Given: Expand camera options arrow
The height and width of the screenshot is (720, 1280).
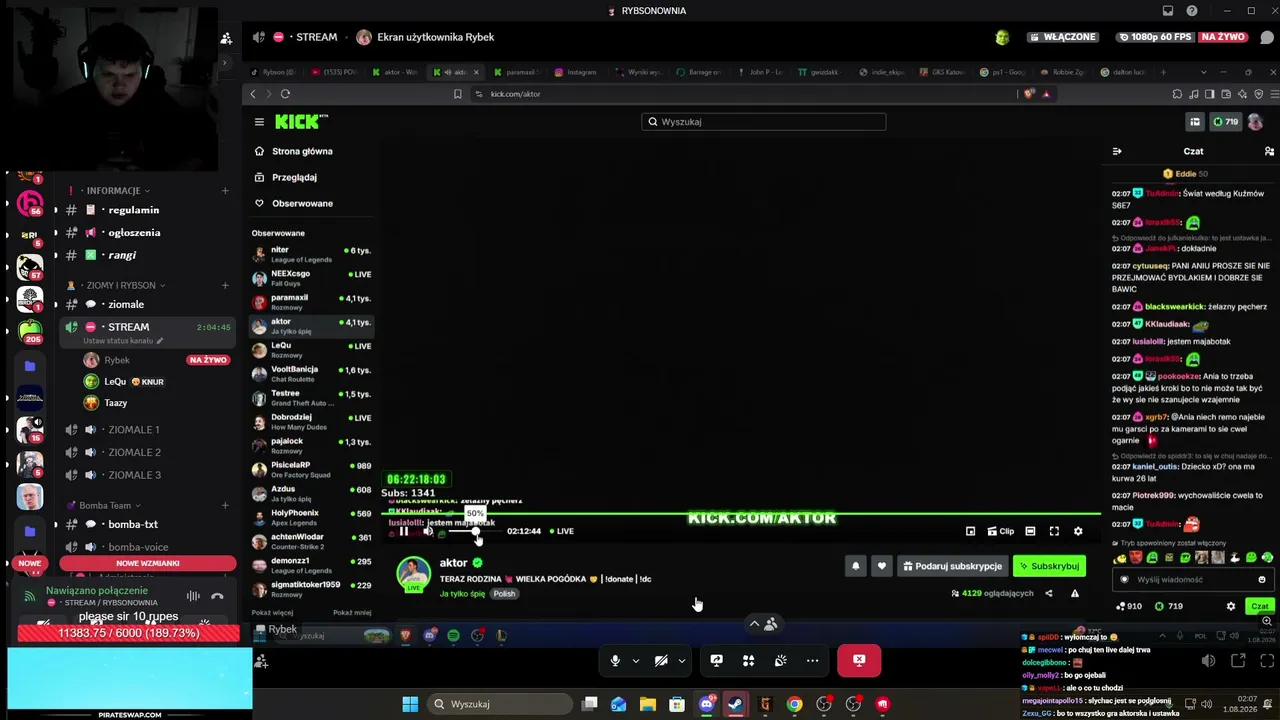Looking at the screenshot, I should coord(682,660).
